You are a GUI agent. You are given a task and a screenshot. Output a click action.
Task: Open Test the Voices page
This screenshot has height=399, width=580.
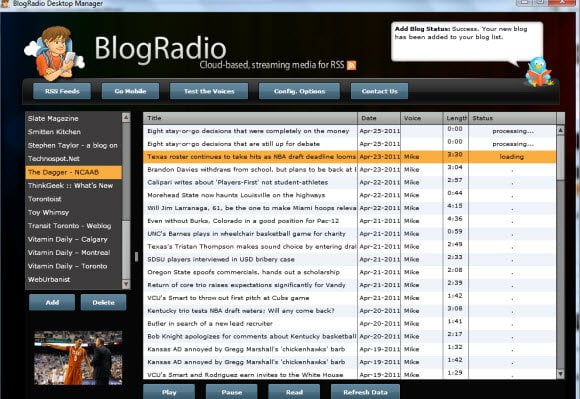click(209, 91)
